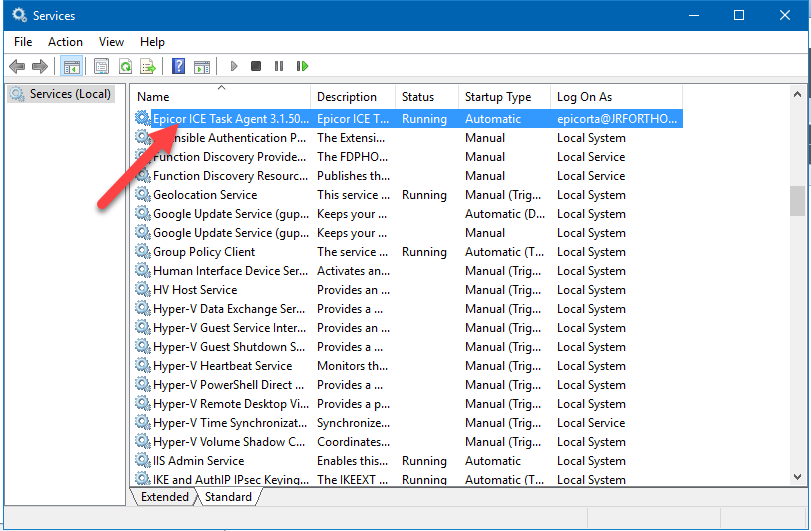
Task: Click the Start Service play icon
Action: (234, 66)
